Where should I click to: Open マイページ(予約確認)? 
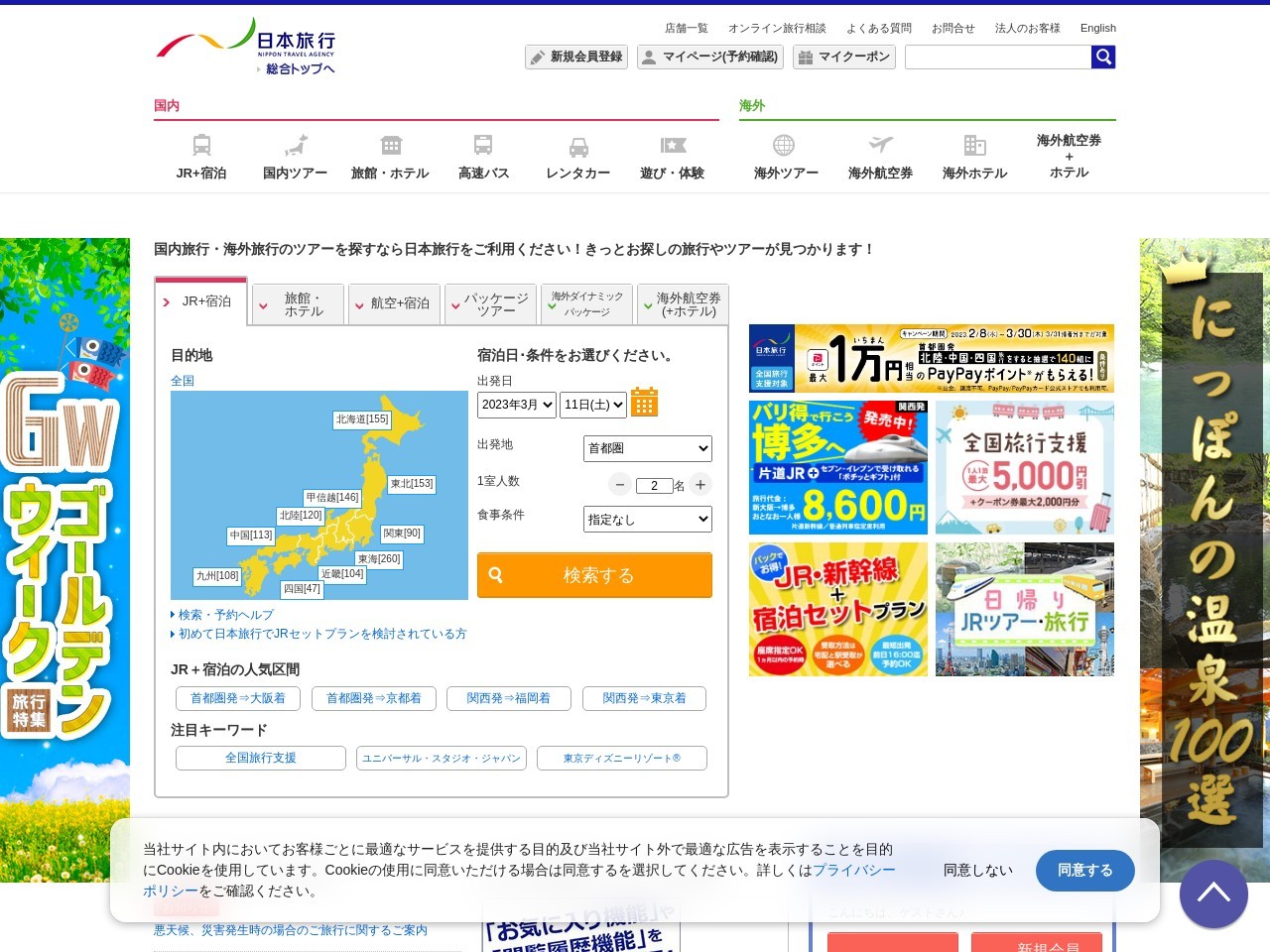(710, 58)
